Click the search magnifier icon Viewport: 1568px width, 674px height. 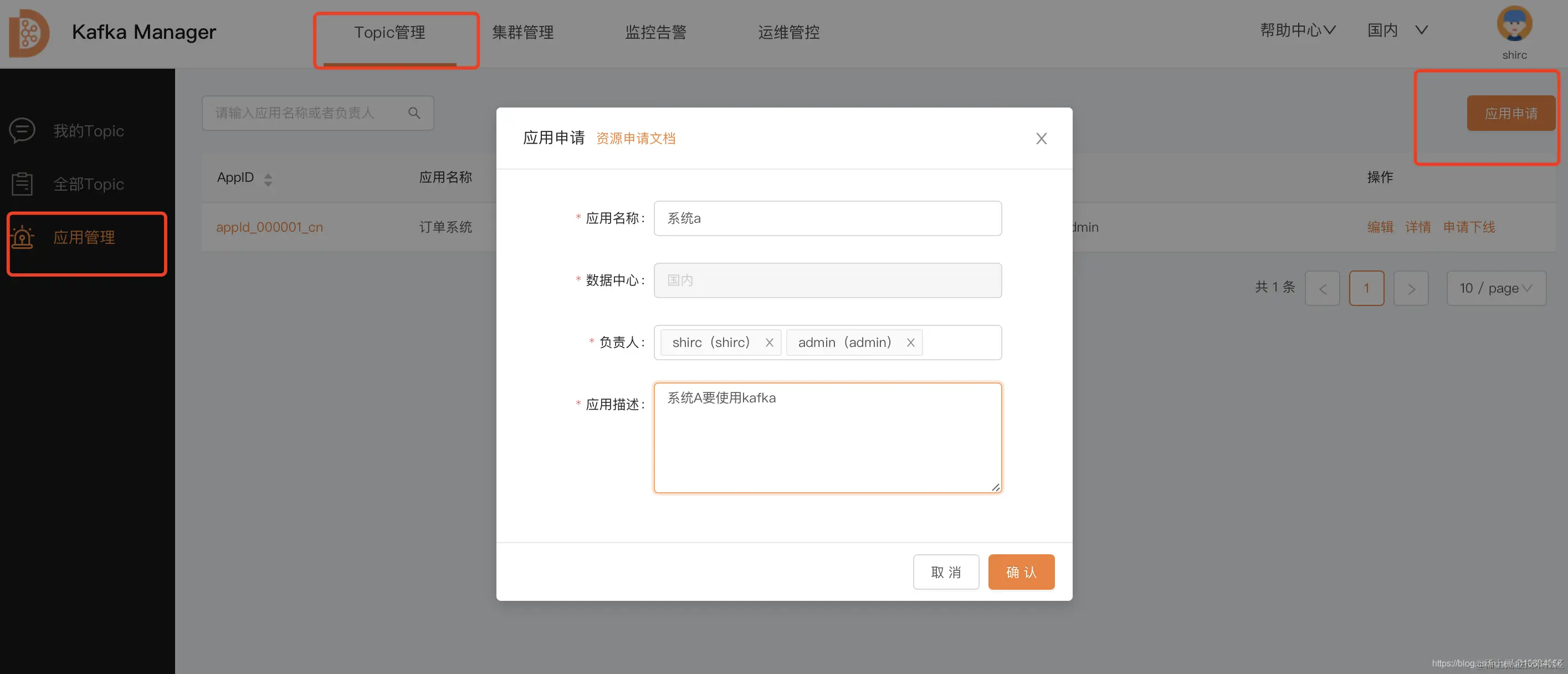click(x=414, y=113)
